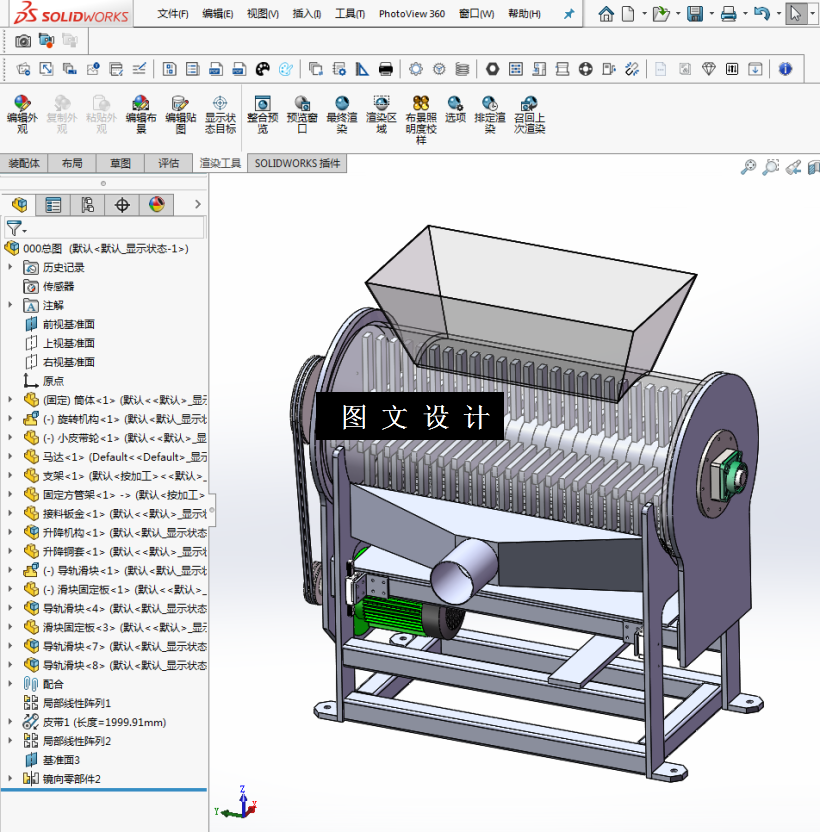Start the Final Render (最终渲染)
Viewport: 820px width, 832px height.
(342, 114)
